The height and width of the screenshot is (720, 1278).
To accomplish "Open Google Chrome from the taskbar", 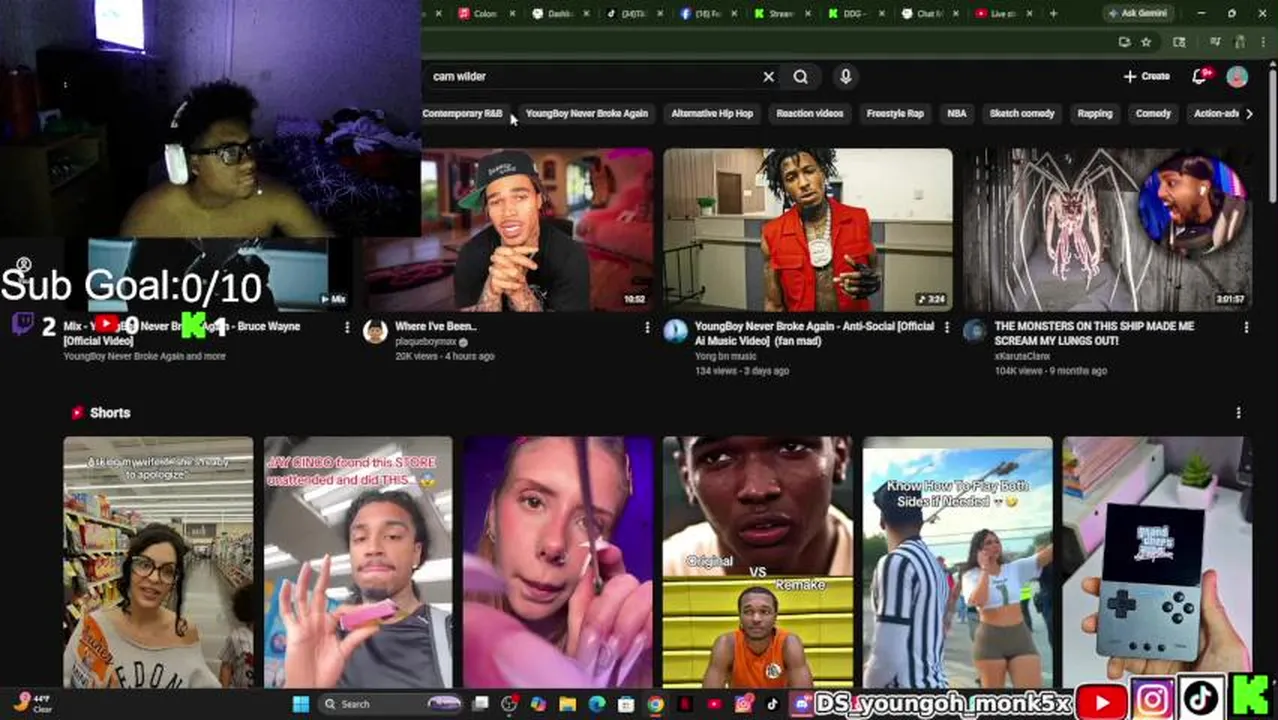I will tap(655, 704).
